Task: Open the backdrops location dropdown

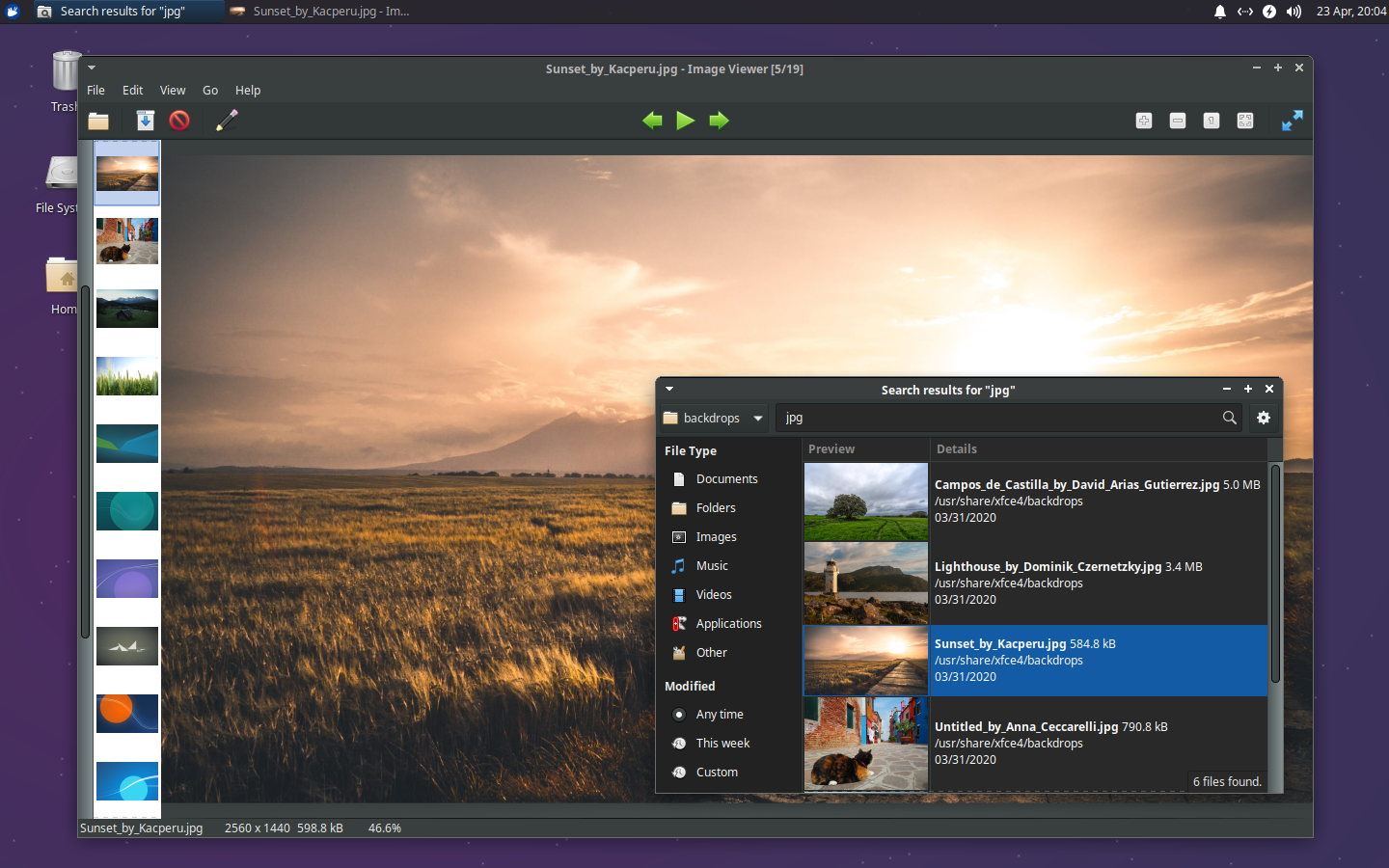Action: click(713, 418)
